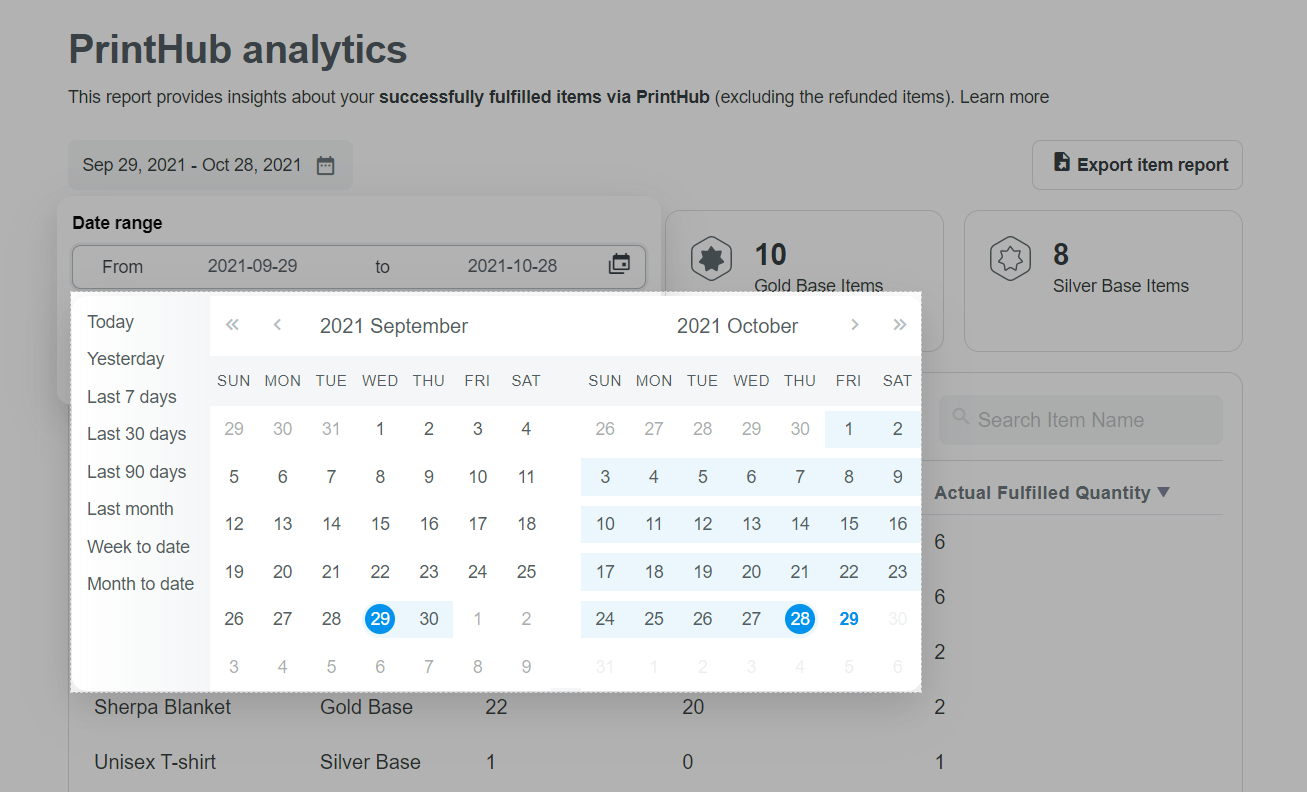
Task: Go to next month with right arrow
Action: [854, 325]
